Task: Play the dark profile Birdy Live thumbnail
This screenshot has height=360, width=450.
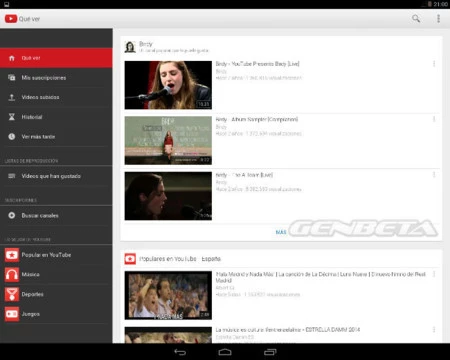Action: [x=168, y=196]
